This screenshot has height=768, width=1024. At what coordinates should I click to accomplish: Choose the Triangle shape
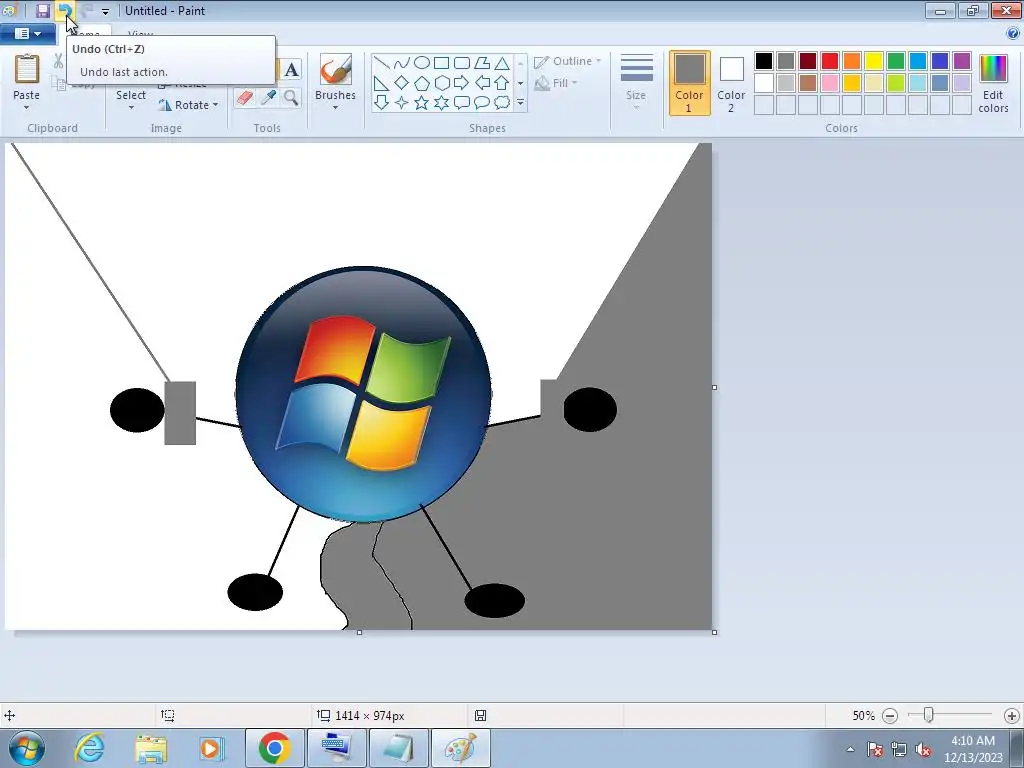point(502,63)
